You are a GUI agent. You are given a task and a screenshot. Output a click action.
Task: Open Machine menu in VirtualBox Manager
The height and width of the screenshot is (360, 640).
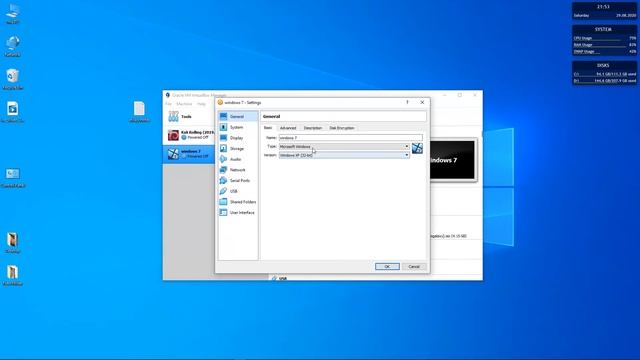[x=184, y=104]
